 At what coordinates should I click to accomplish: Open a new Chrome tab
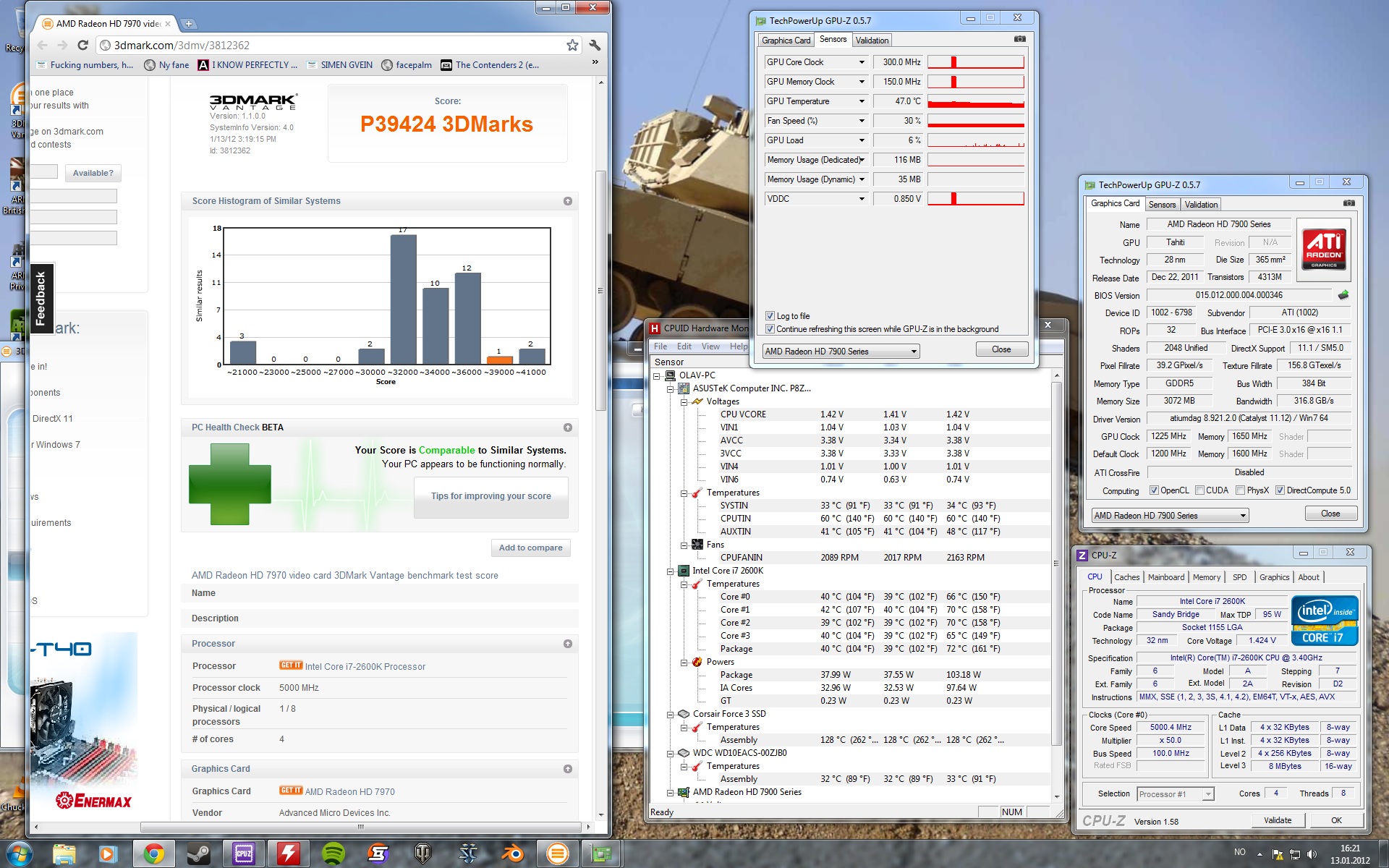click(x=188, y=24)
